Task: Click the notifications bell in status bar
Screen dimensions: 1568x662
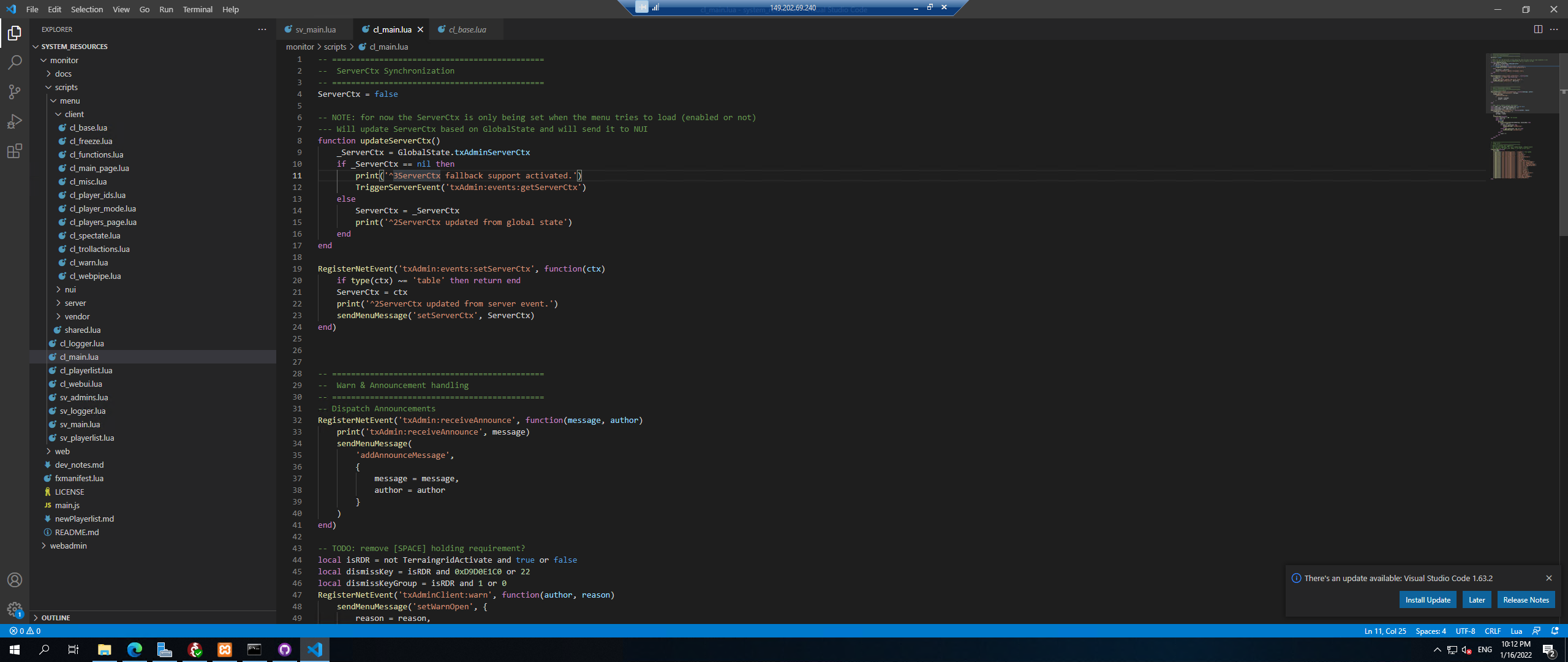Action: pyautogui.click(x=1555, y=631)
